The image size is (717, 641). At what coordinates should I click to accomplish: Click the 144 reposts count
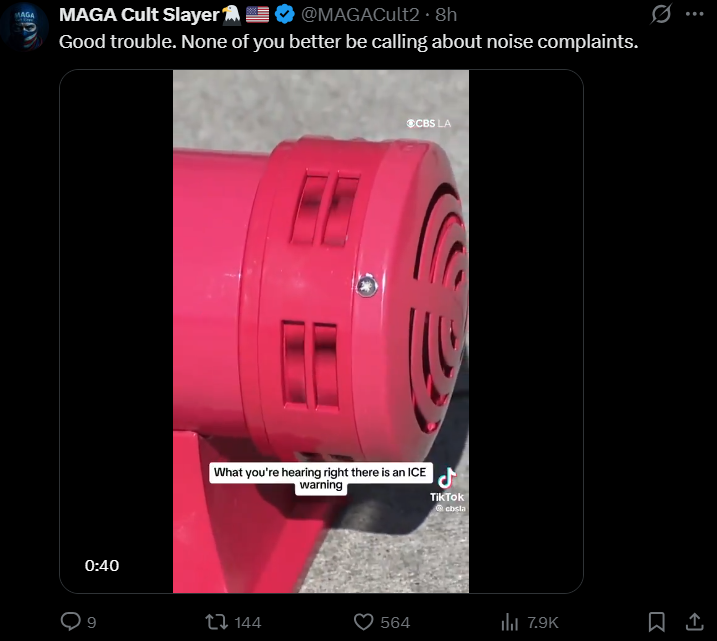(247, 623)
